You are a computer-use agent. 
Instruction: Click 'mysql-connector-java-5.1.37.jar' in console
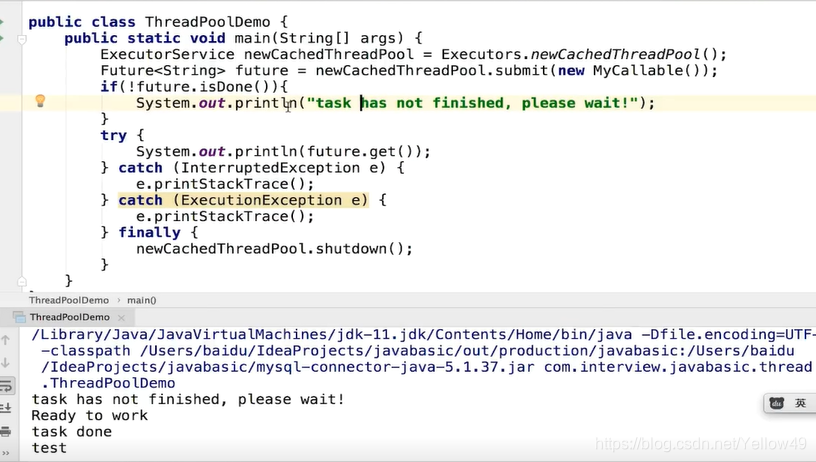pyautogui.click(x=395, y=367)
